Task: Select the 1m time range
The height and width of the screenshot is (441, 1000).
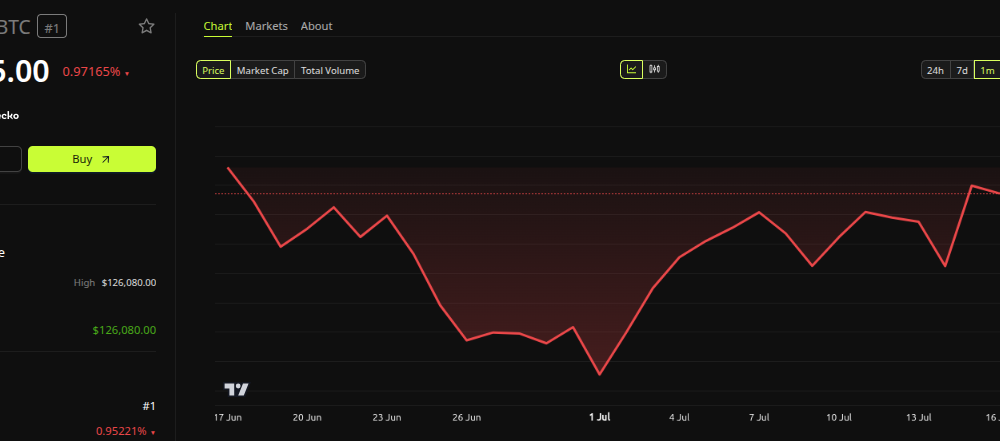Action: point(987,70)
